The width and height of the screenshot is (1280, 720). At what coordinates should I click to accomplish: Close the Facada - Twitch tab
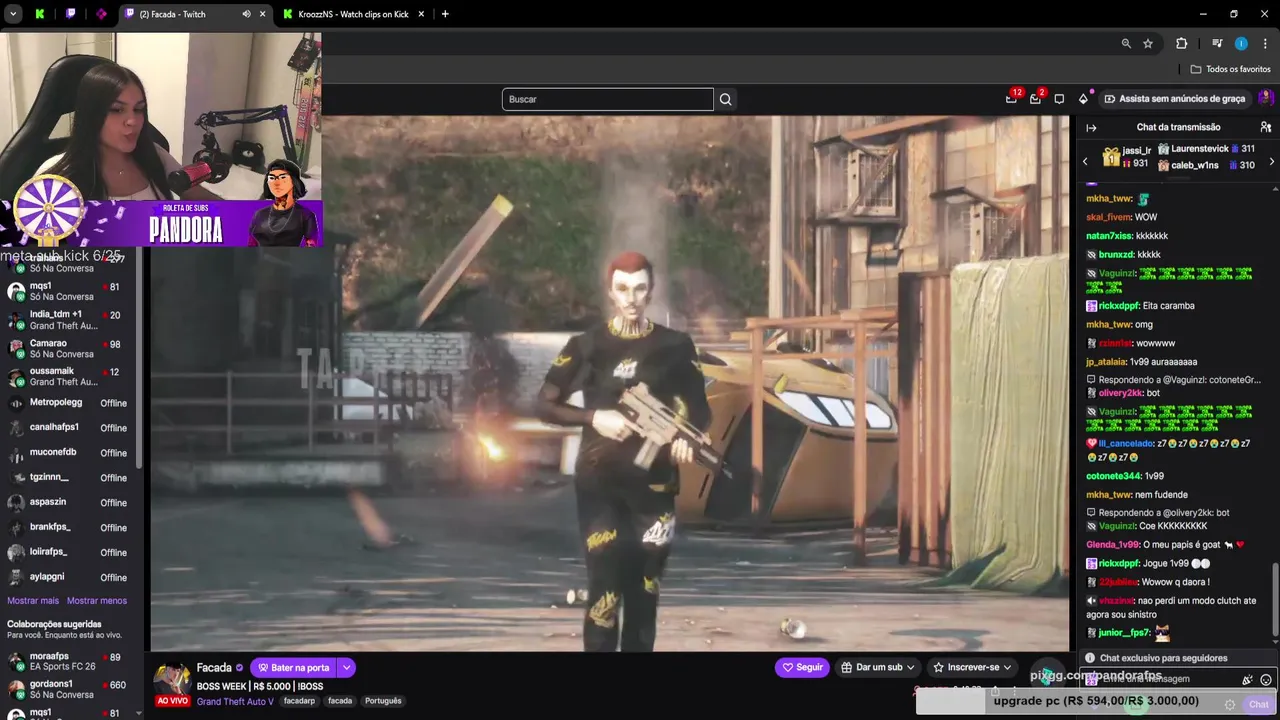[x=263, y=14]
